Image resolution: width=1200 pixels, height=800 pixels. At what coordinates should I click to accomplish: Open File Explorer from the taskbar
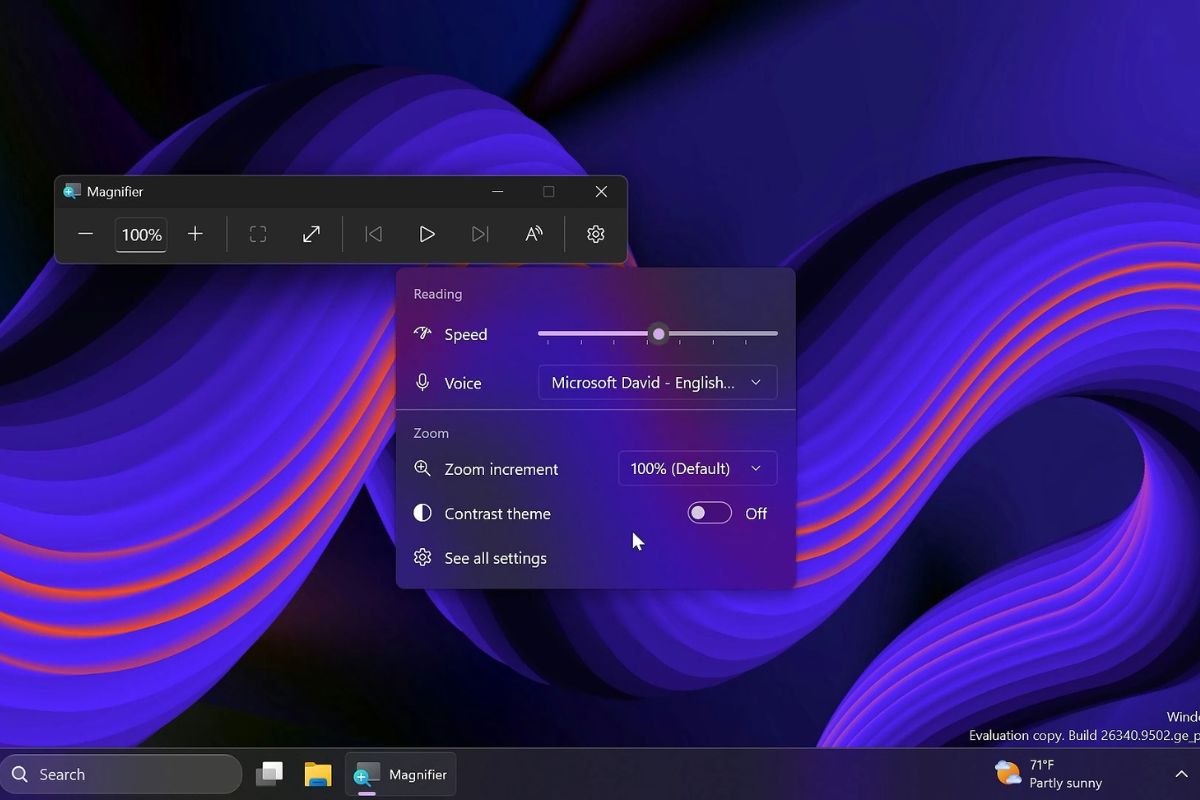[x=318, y=774]
